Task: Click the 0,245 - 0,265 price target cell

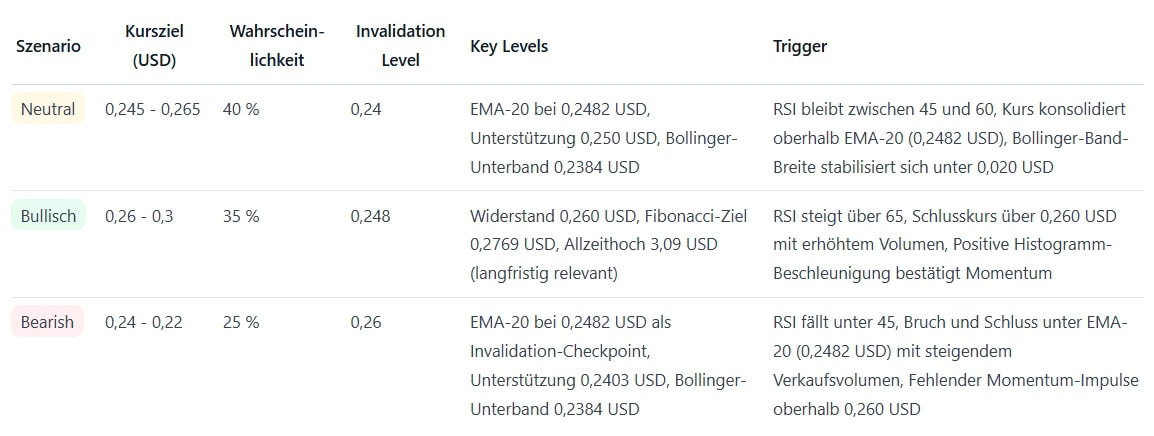Action: pyautogui.click(x=152, y=109)
